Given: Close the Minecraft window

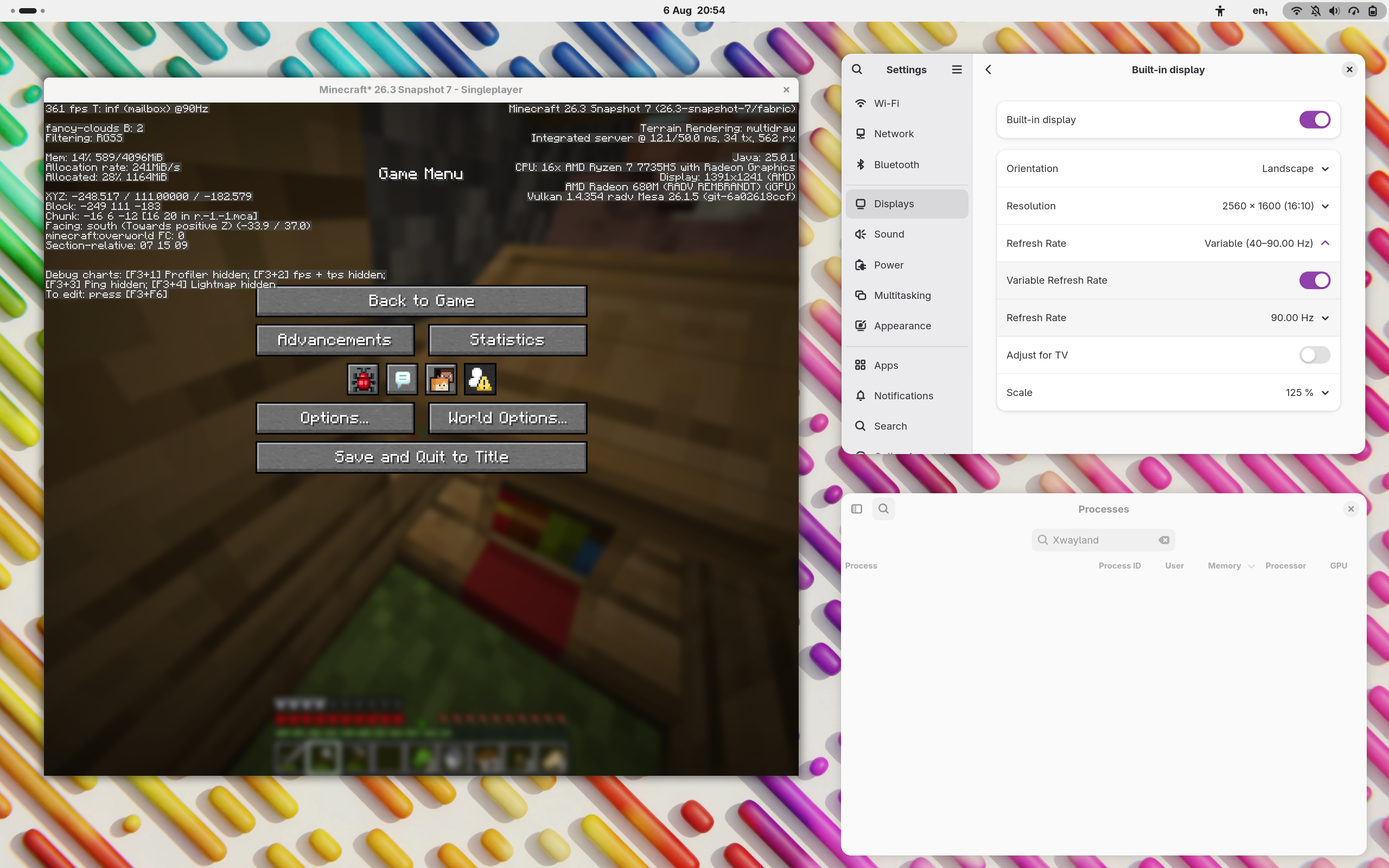Looking at the screenshot, I should [x=786, y=90].
